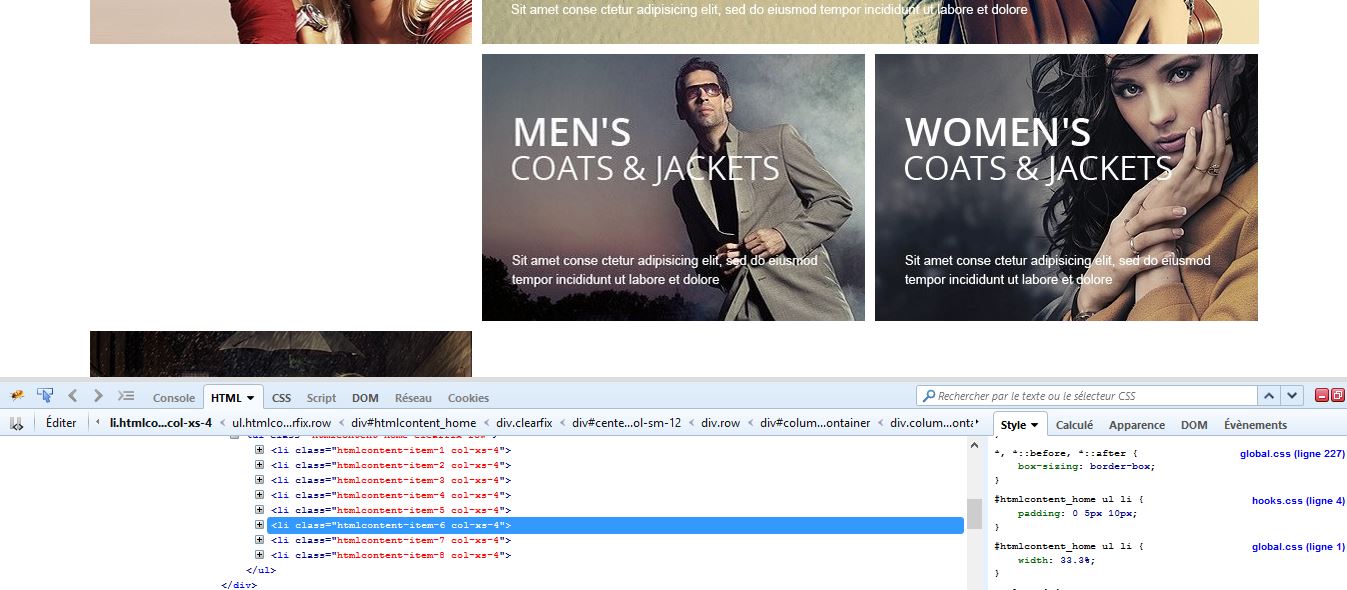The width and height of the screenshot is (1347, 590).
Task: Open the Firebug command line icon
Action: coord(126,396)
